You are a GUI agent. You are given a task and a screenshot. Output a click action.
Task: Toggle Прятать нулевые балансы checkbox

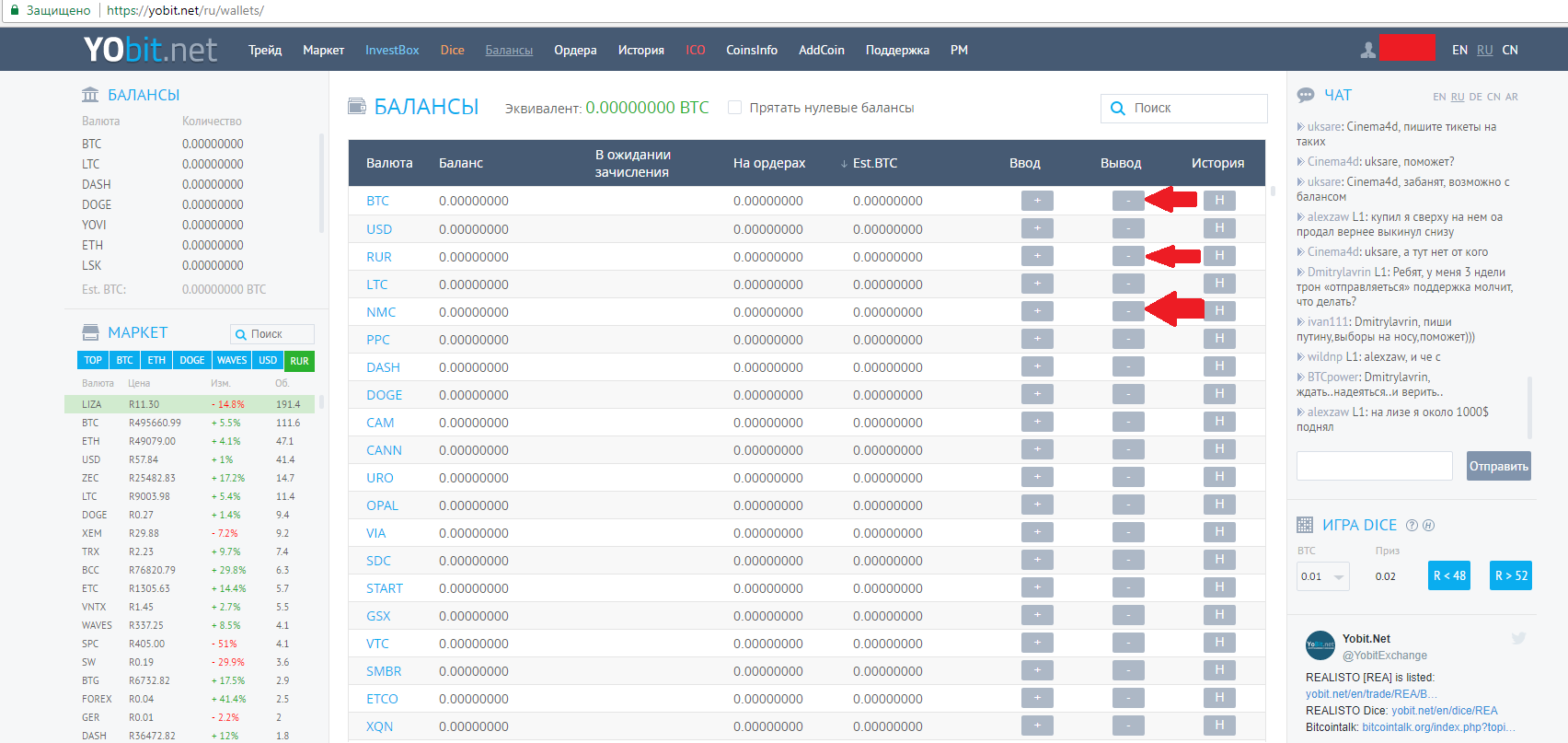point(734,108)
